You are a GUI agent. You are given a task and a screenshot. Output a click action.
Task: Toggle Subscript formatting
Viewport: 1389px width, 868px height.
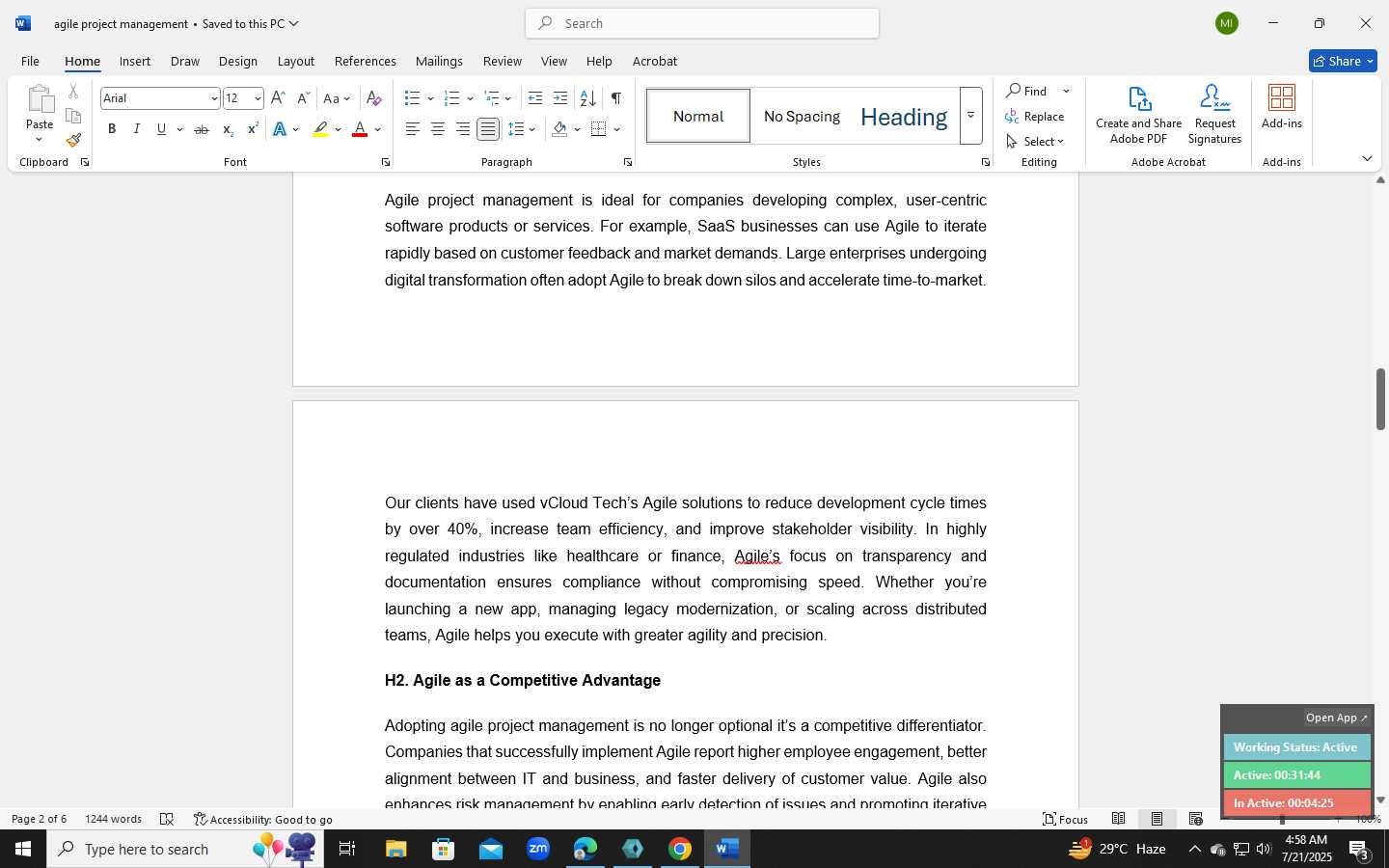(x=228, y=129)
